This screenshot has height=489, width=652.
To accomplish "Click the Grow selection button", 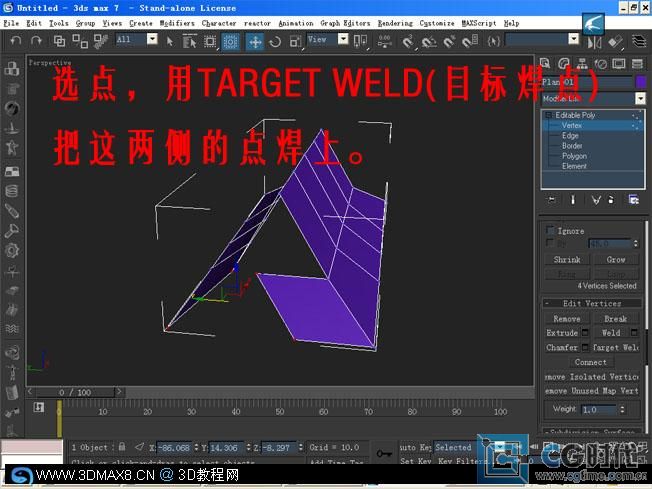I will [x=616, y=259].
